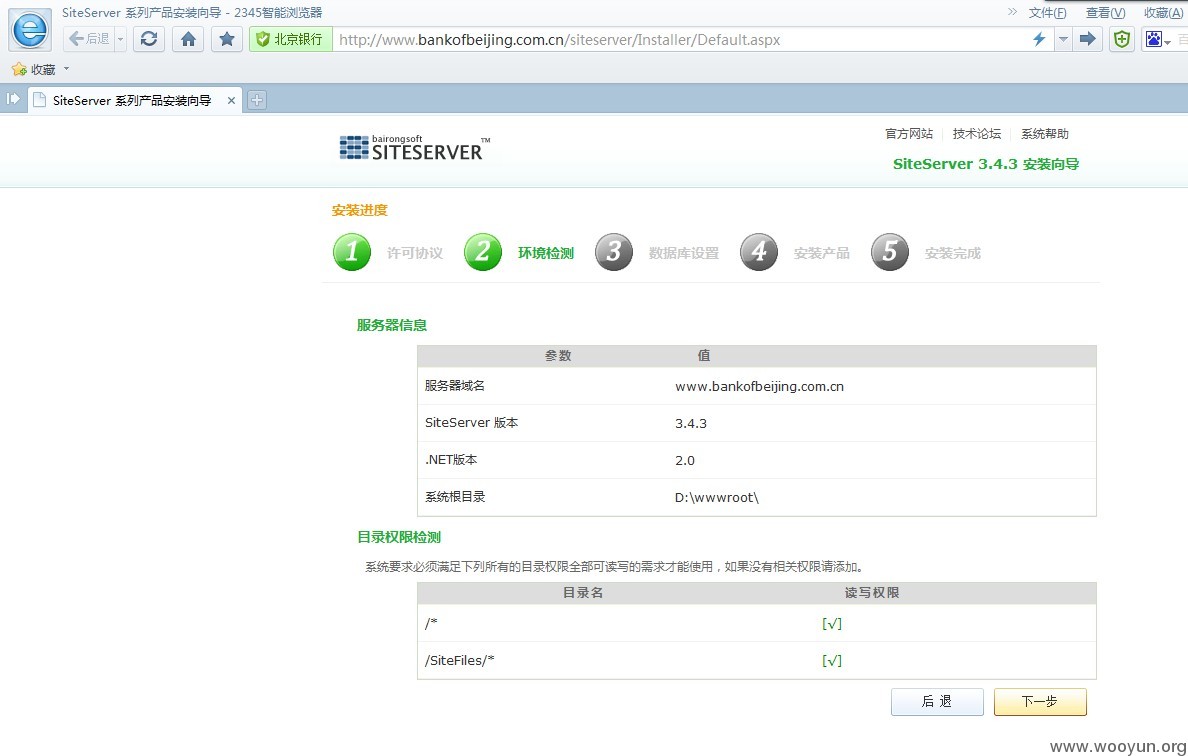
Task: Click the bairongsoft SITESERVER logo
Action: (414, 148)
